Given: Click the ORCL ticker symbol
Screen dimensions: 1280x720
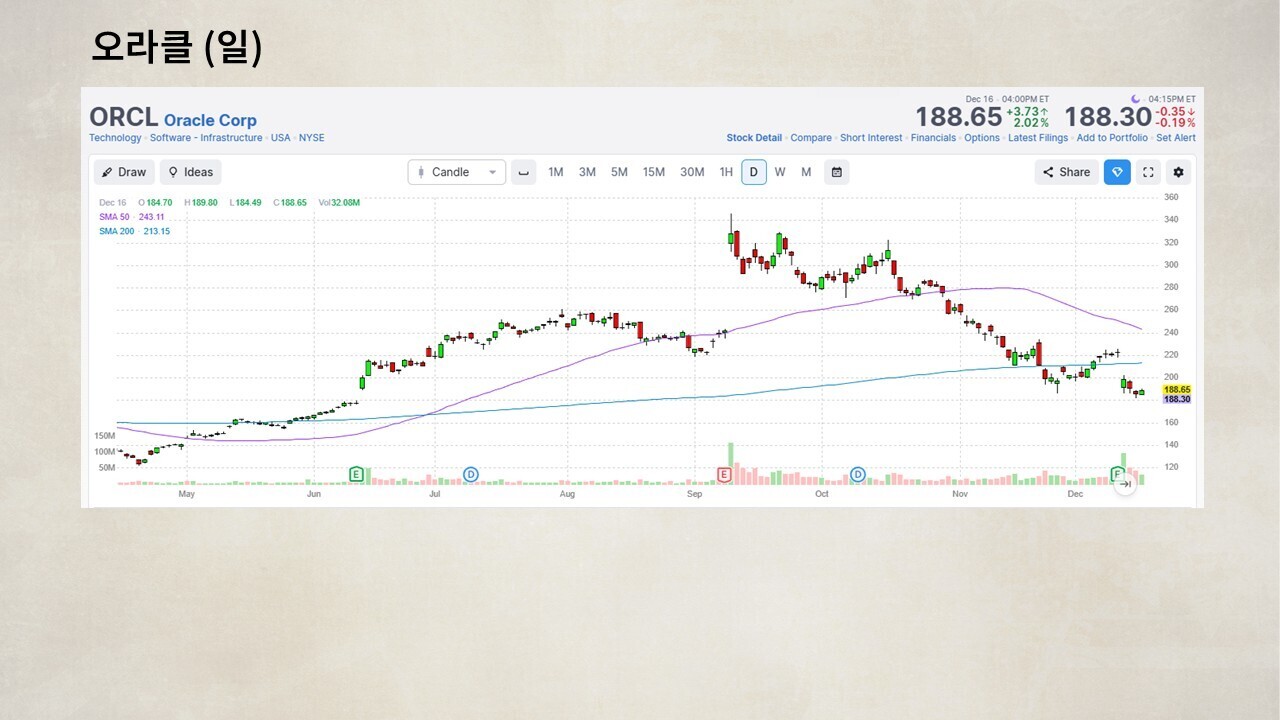Looking at the screenshot, I should tap(123, 118).
